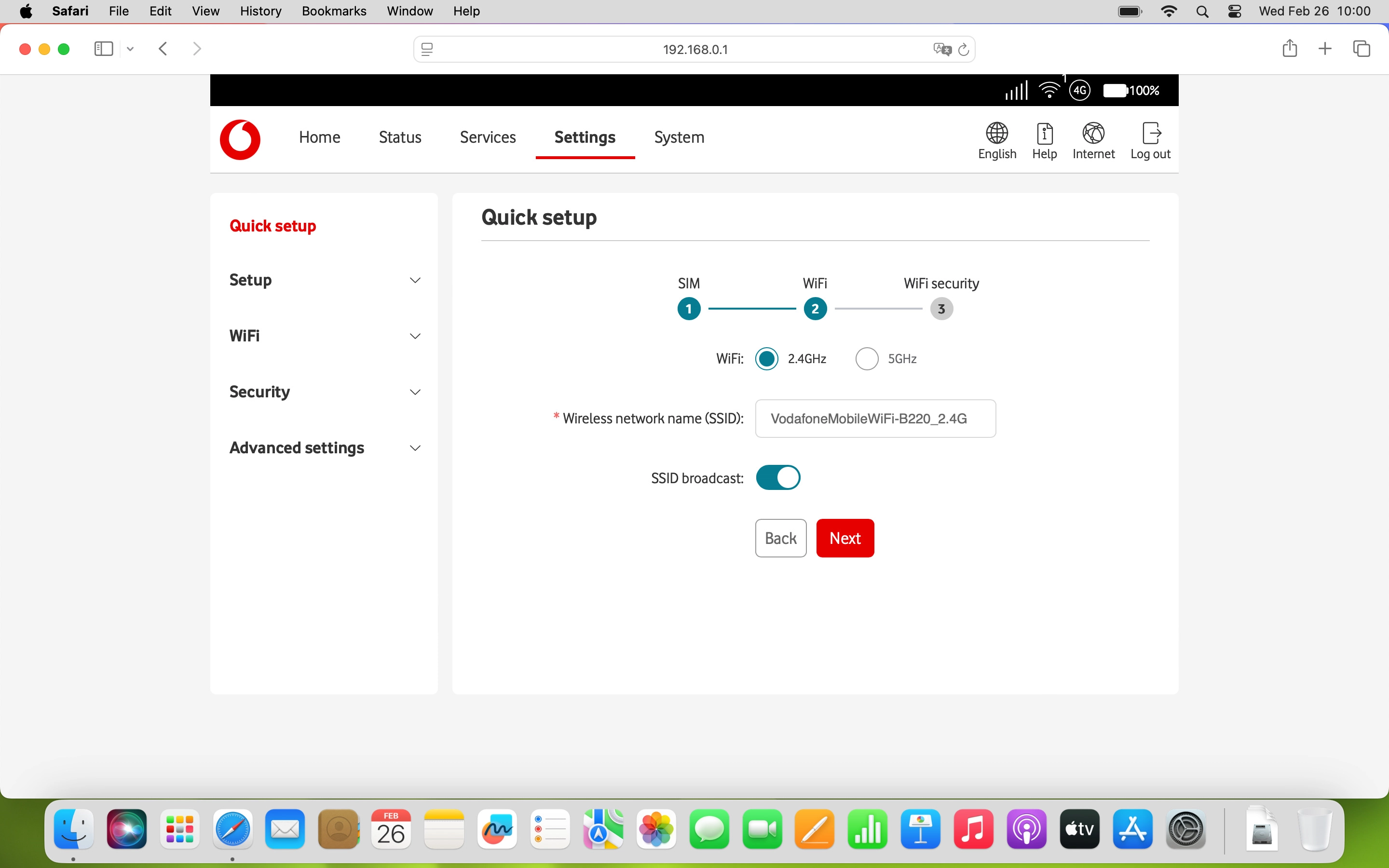Expand the Advanced settings section
This screenshot has height=868, width=1389.
(324, 448)
